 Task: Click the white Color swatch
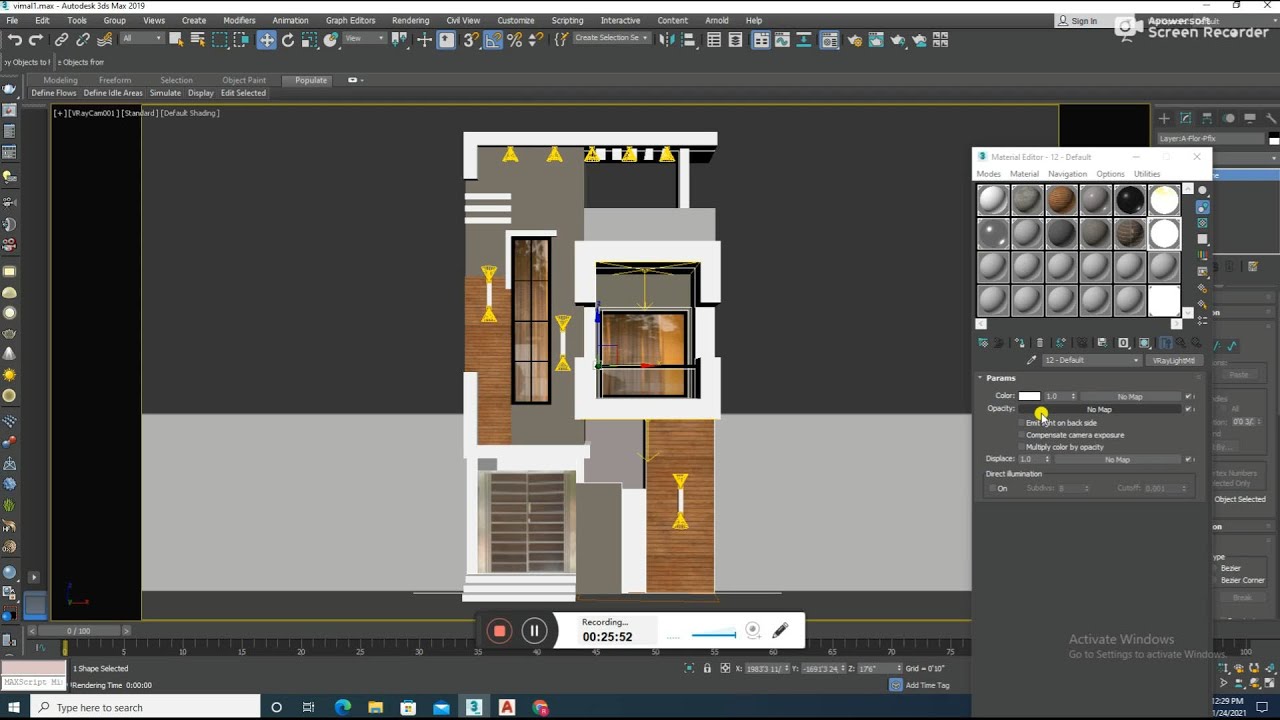pyautogui.click(x=1029, y=396)
